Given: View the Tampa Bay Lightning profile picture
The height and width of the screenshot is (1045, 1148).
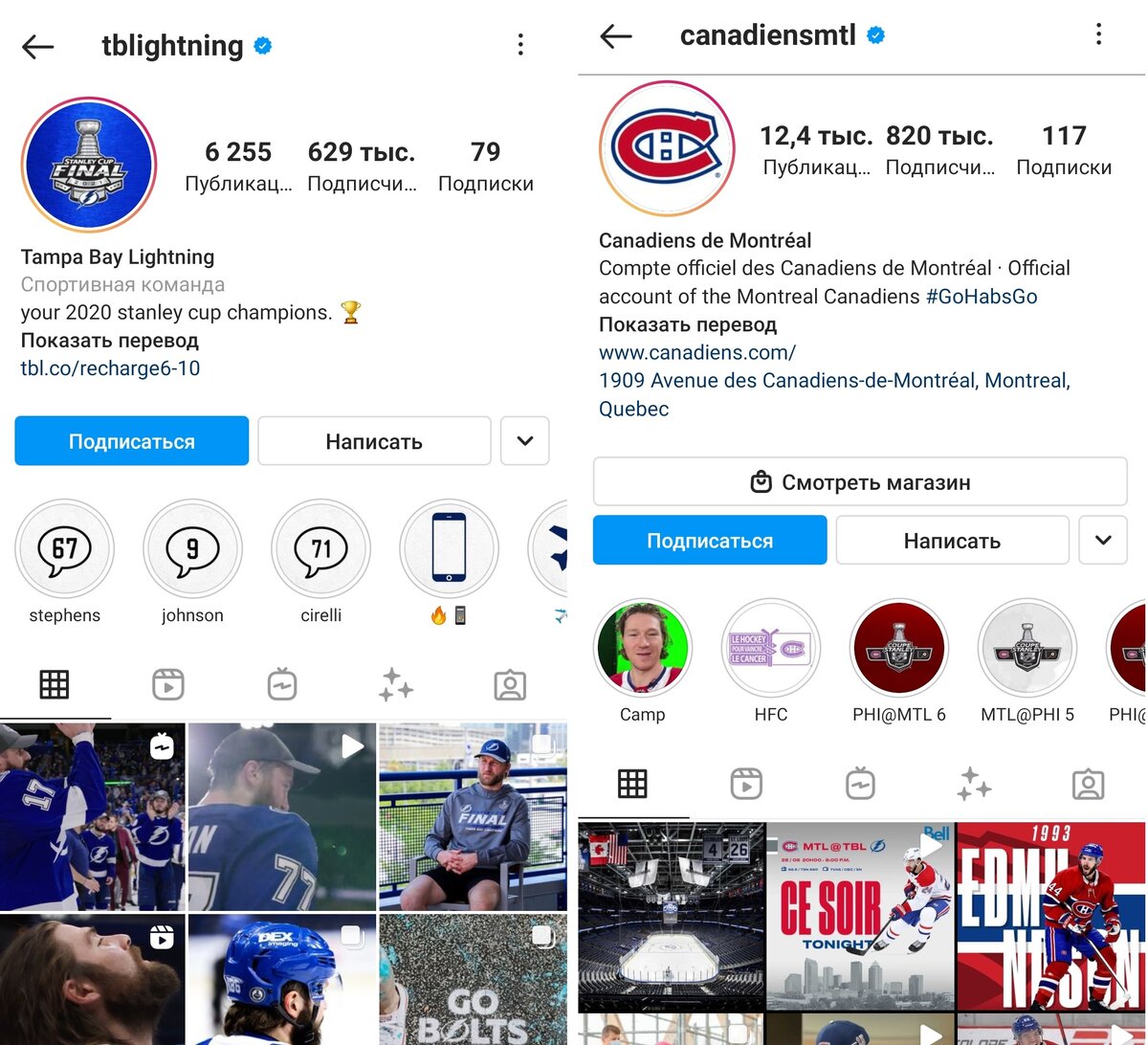Looking at the screenshot, I should click(89, 165).
